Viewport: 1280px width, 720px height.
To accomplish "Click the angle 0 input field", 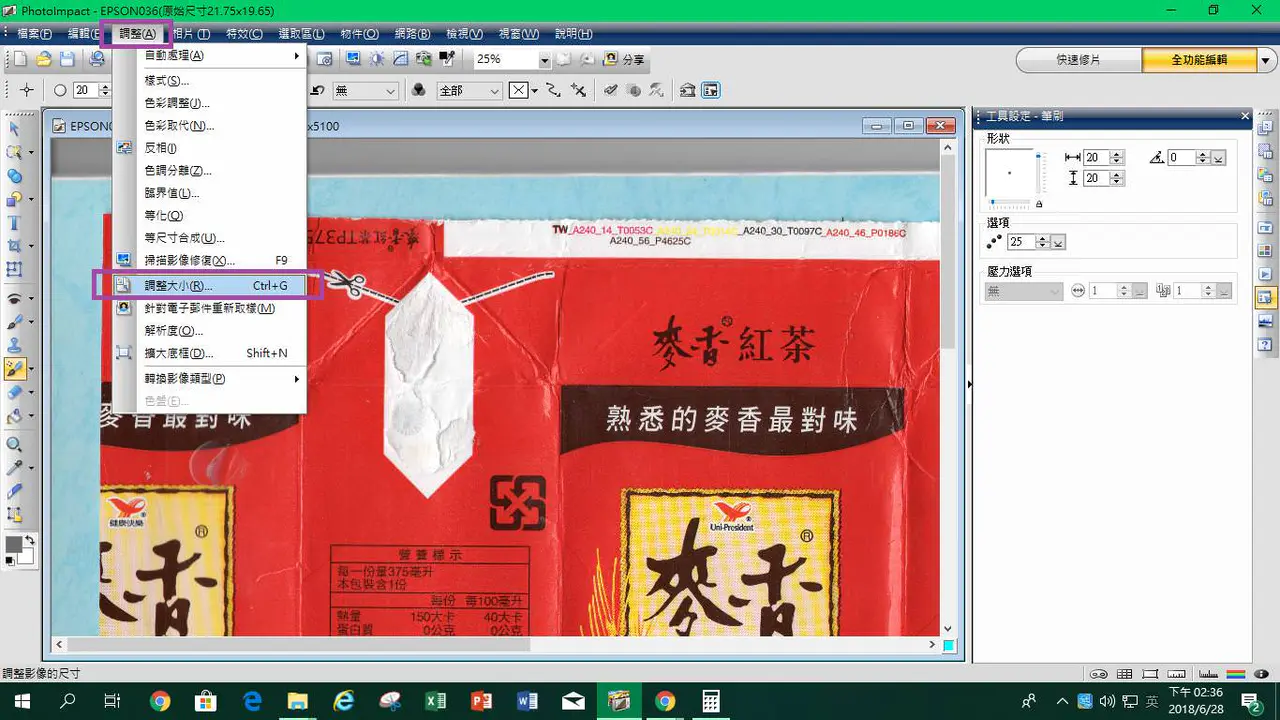I will [x=1181, y=158].
